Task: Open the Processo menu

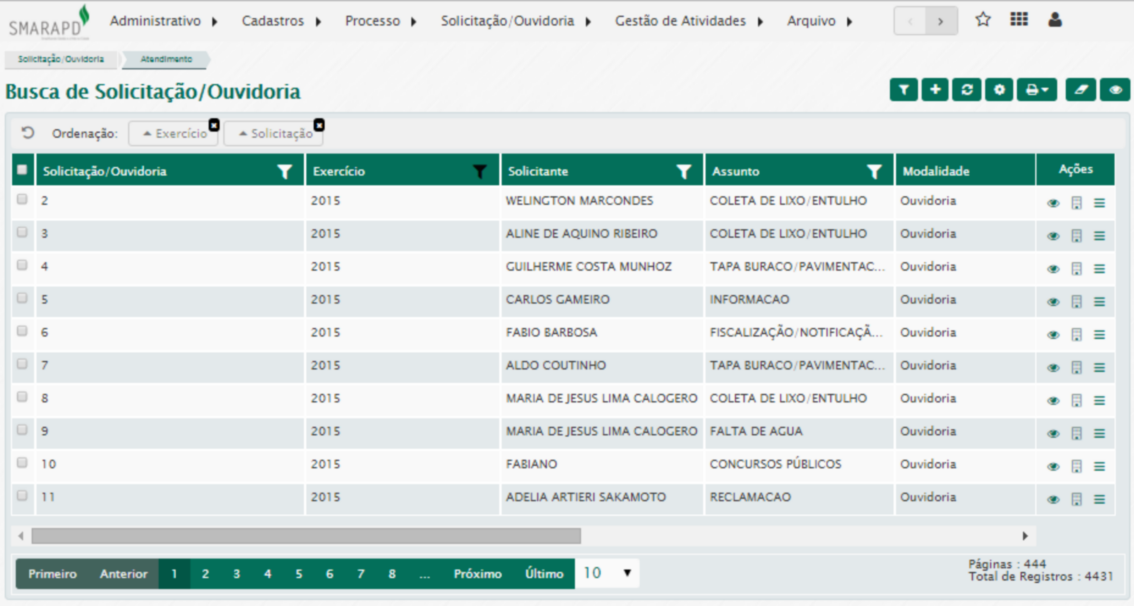Action: tap(380, 21)
